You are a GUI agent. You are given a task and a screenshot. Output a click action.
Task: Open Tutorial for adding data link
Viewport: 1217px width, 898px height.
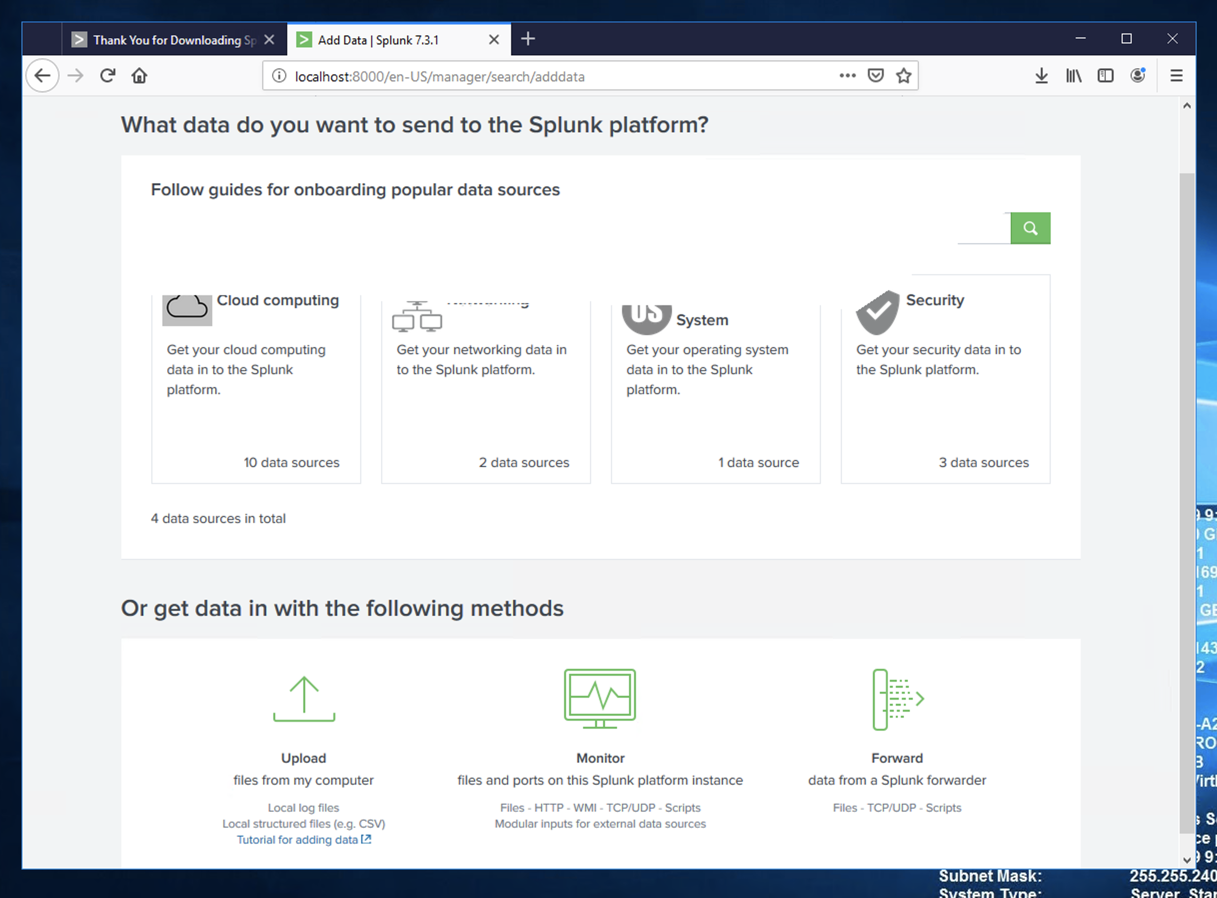pos(304,840)
